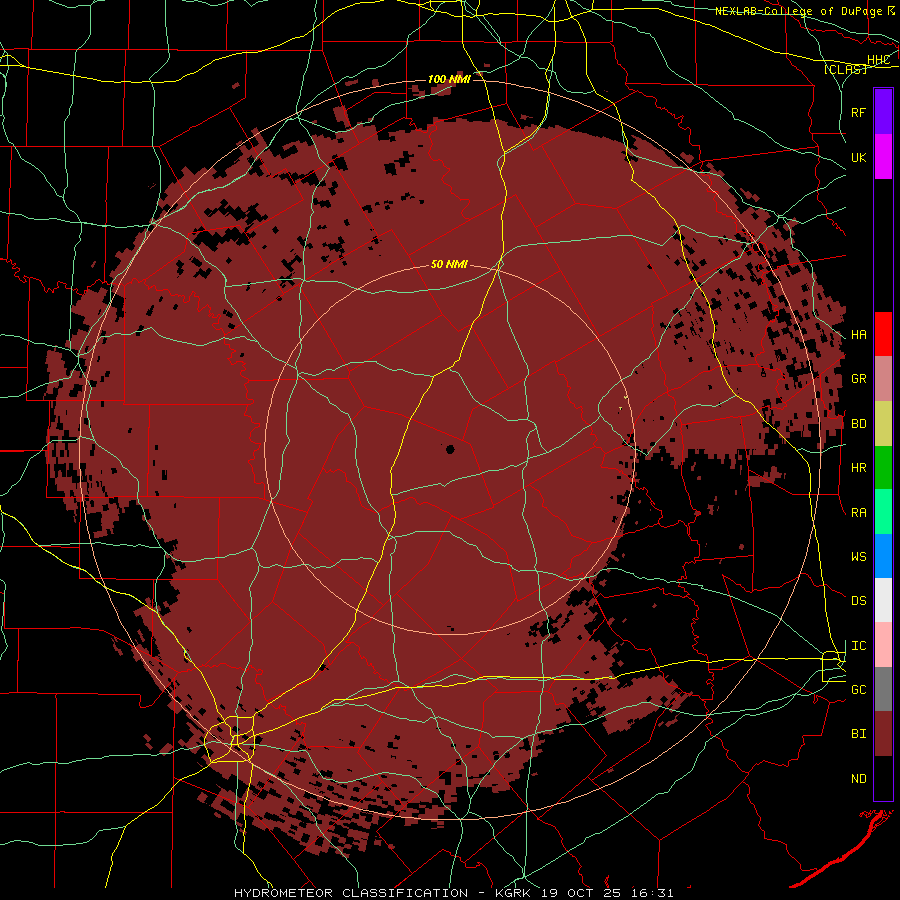Click the WS legend label
Viewport: 900px width, 900px height.
tap(859, 556)
